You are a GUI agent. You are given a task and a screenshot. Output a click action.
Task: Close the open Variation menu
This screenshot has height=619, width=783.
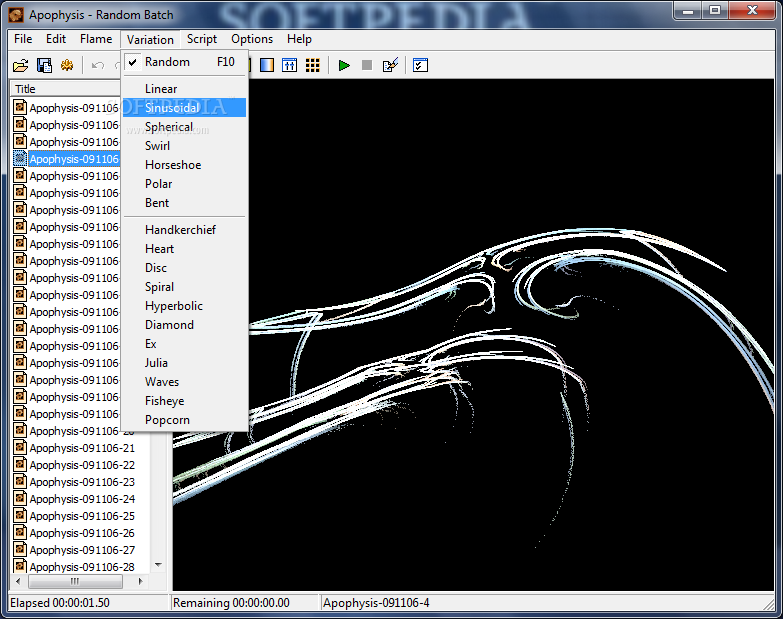[150, 39]
